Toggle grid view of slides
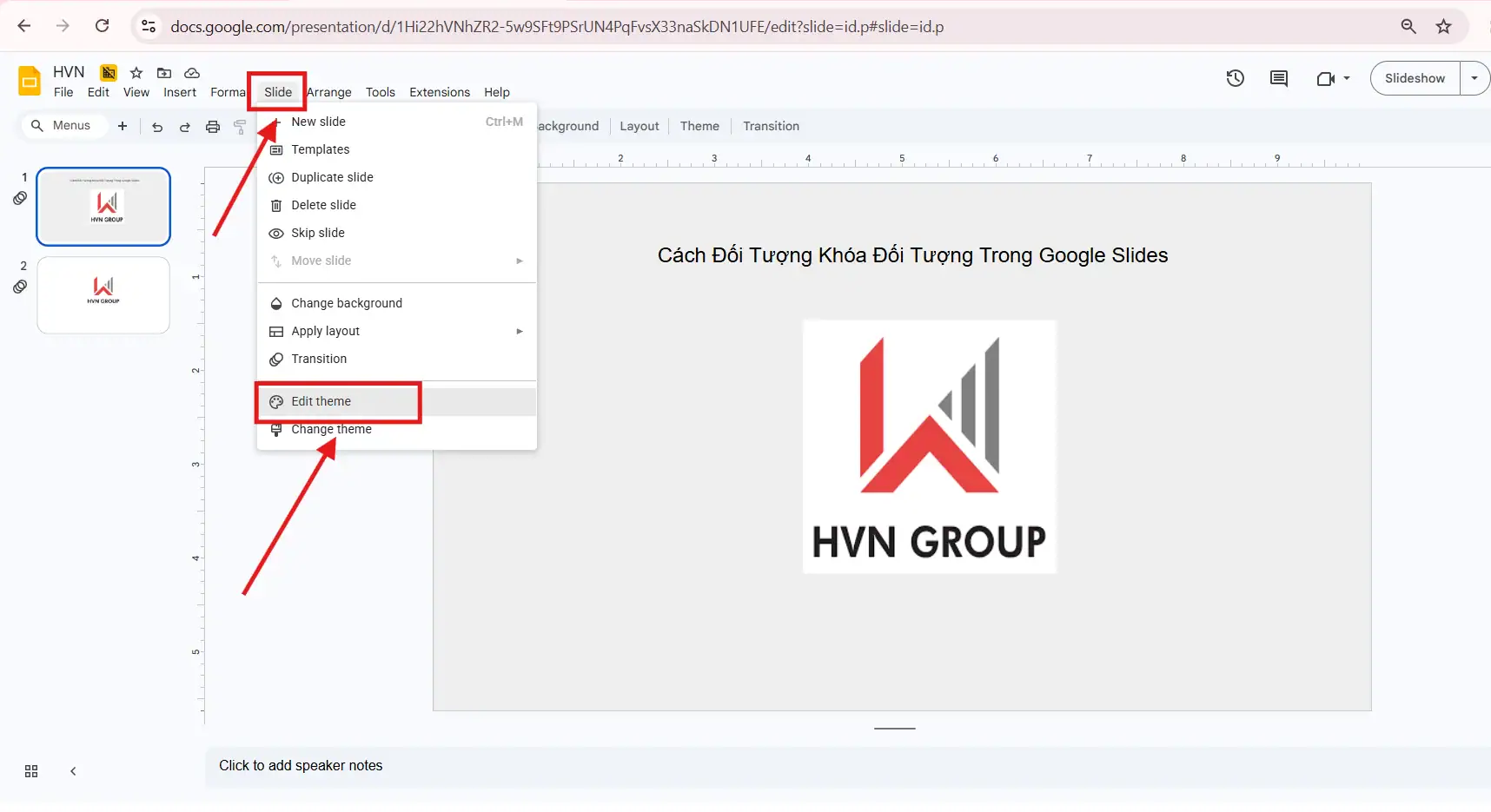The height and width of the screenshot is (812, 1491). pyautogui.click(x=30, y=770)
